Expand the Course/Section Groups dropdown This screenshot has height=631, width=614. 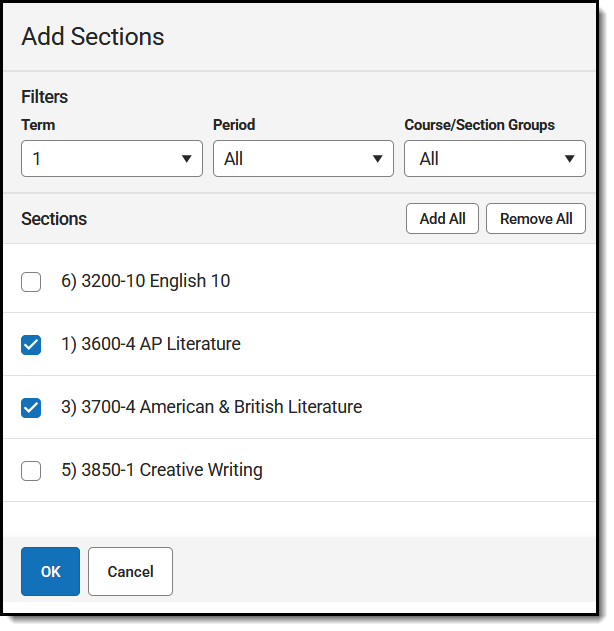494,159
